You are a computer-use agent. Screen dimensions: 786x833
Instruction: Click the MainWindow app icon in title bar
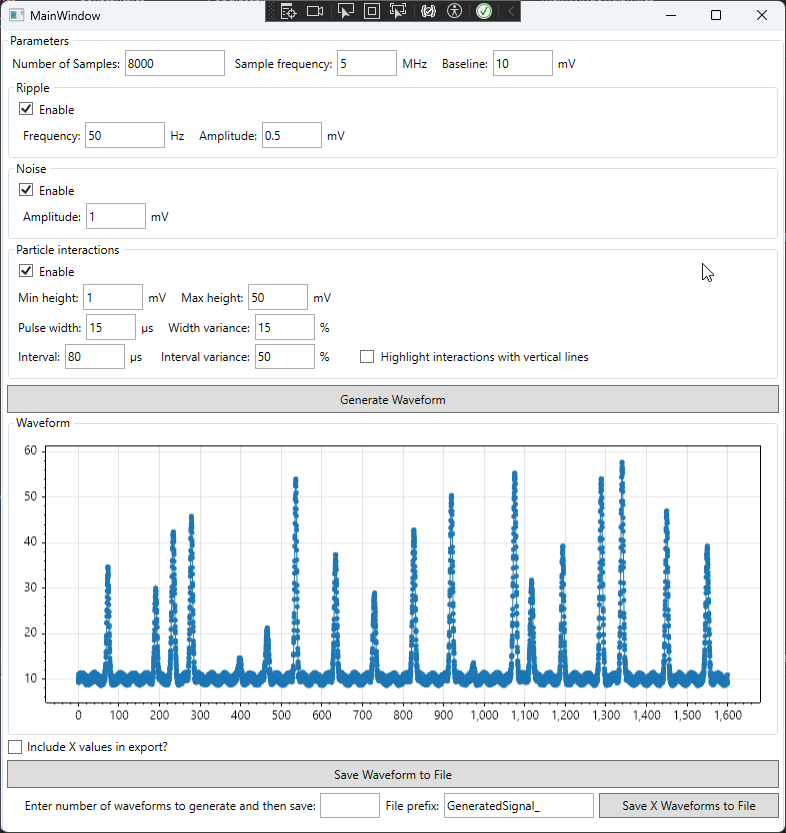pos(17,15)
